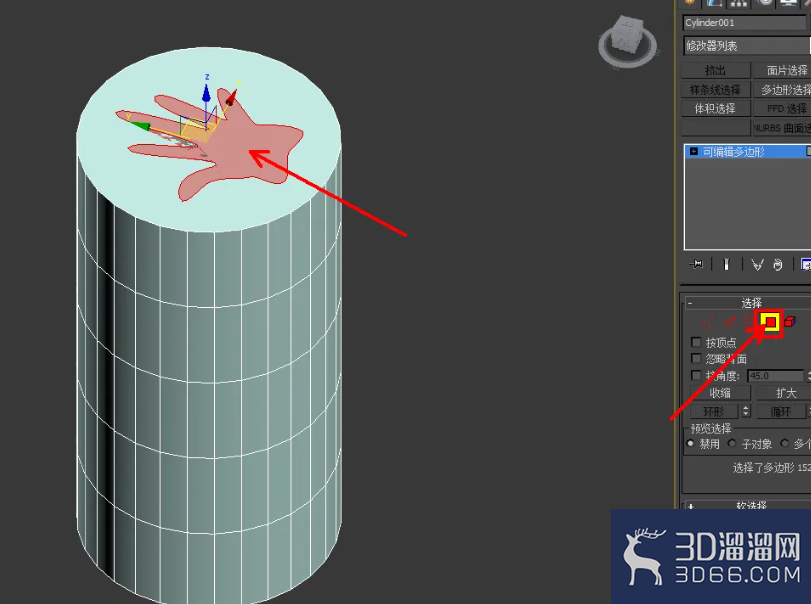
Task: Click Remove Modifier from stack icon
Action: (x=777, y=265)
